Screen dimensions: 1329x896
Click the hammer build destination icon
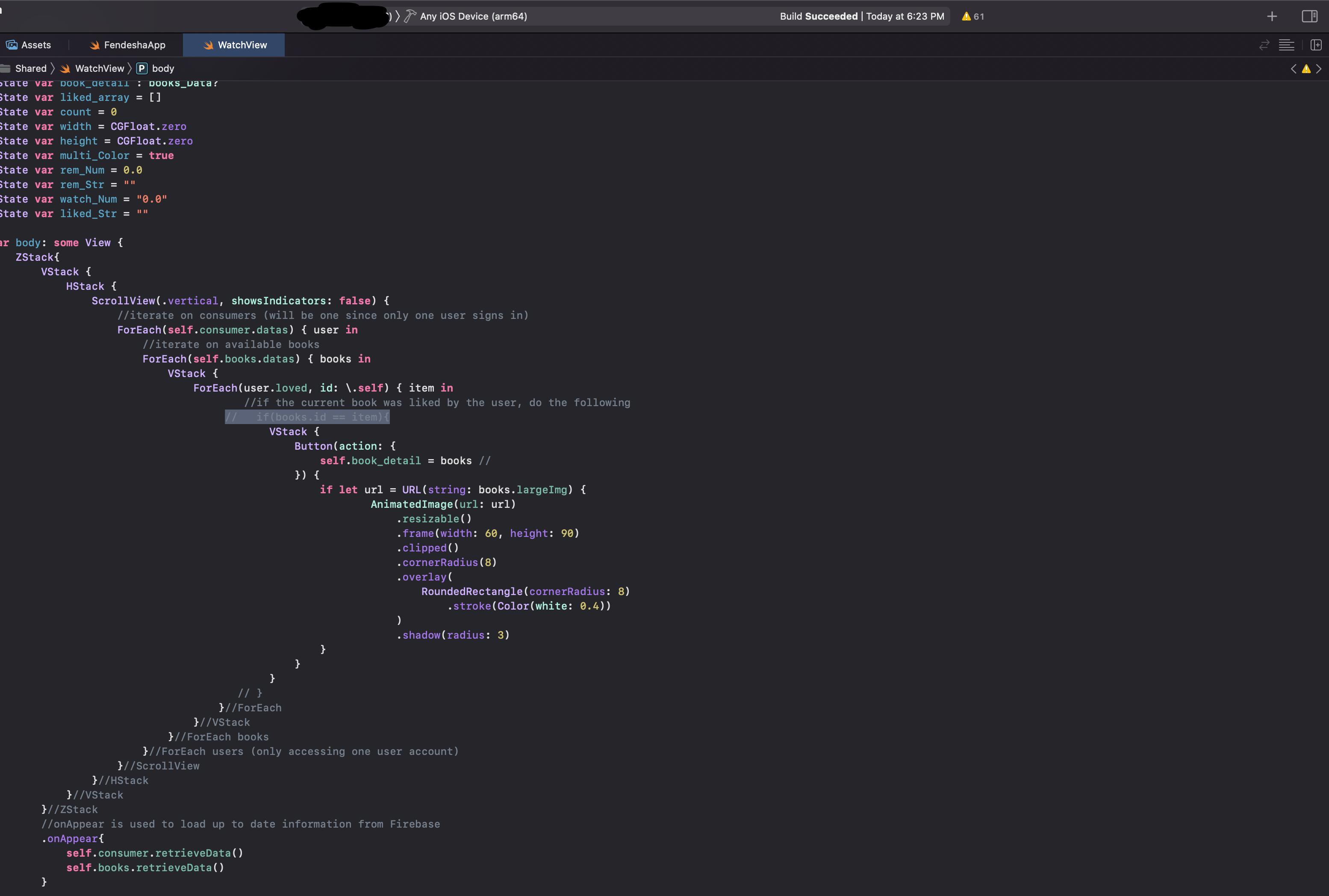[x=410, y=16]
